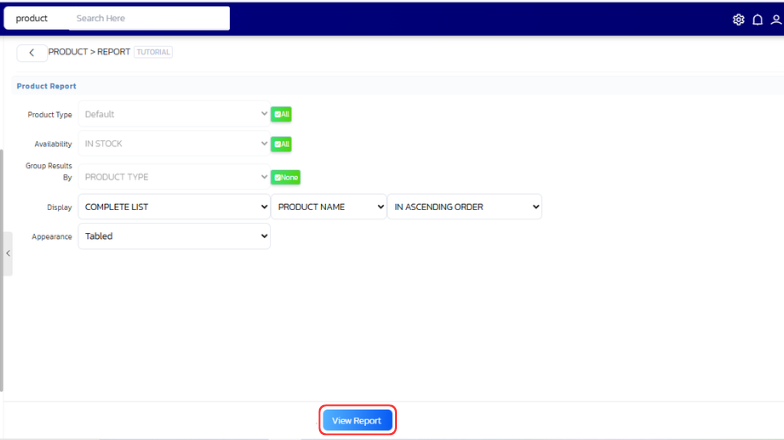This screenshot has width=784, height=440.
Task: Open the Appearance dropdown showing Tabled
Action: tap(174, 236)
